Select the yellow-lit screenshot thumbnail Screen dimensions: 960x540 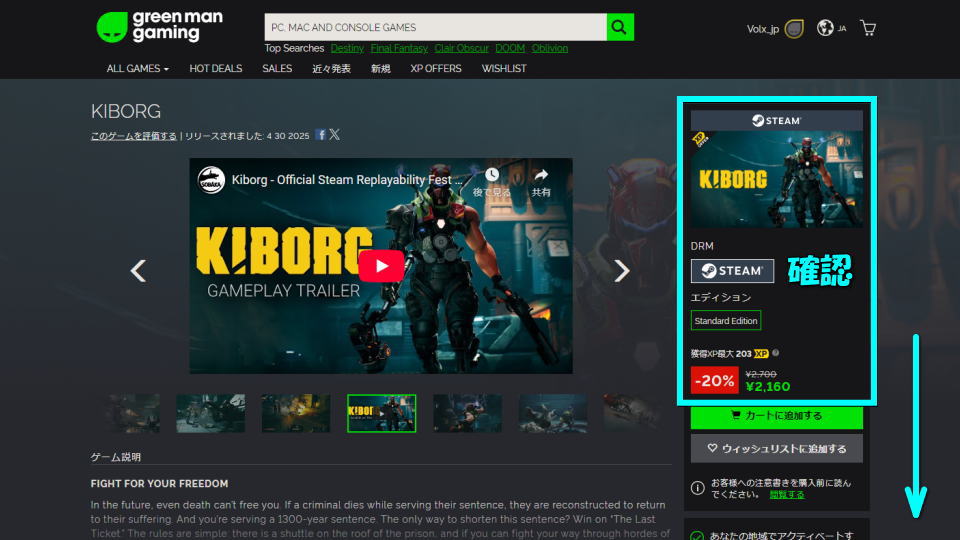point(296,413)
